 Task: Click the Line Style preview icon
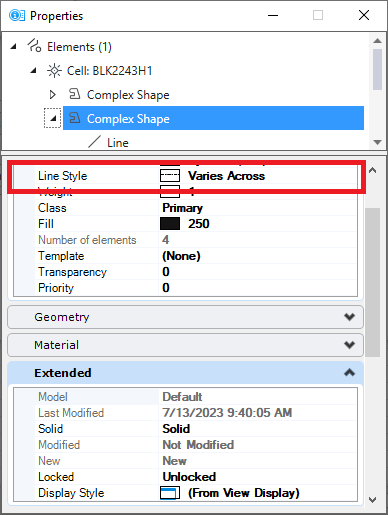170,176
